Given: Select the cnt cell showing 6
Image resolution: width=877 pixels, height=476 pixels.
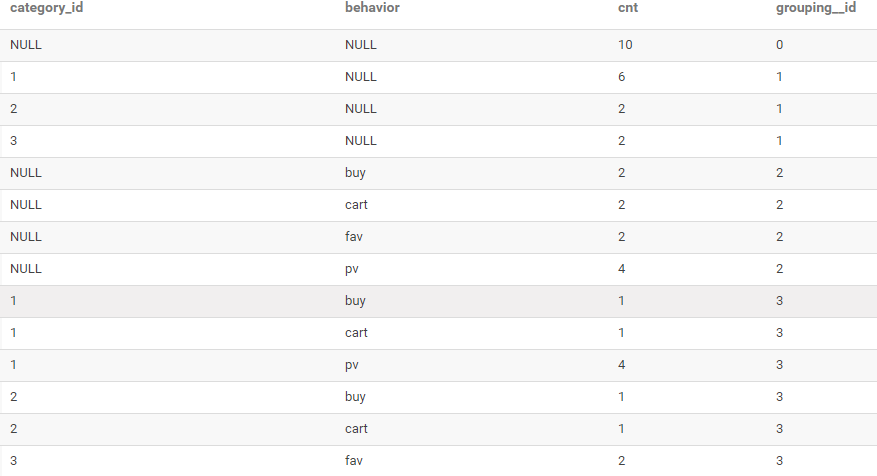Looking at the screenshot, I should coord(622,77).
